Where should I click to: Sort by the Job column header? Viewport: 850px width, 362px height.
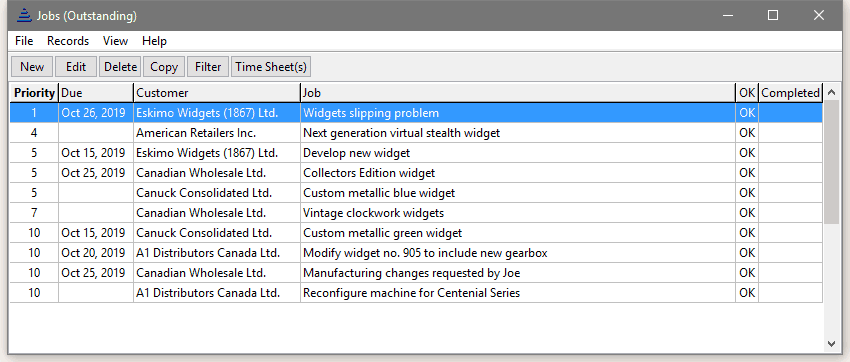tap(518, 93)
